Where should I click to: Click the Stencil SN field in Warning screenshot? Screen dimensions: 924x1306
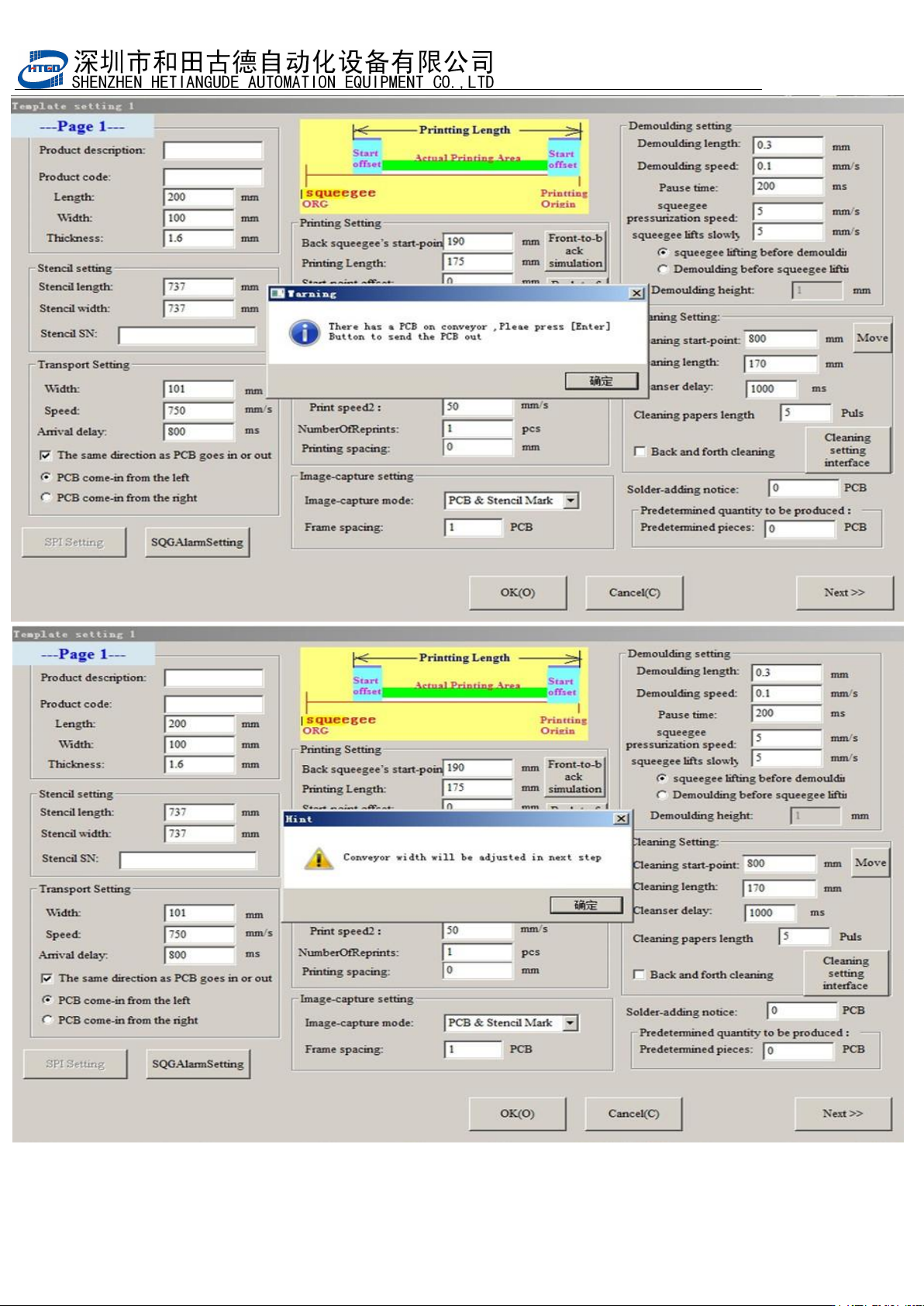tap(187, 335)
